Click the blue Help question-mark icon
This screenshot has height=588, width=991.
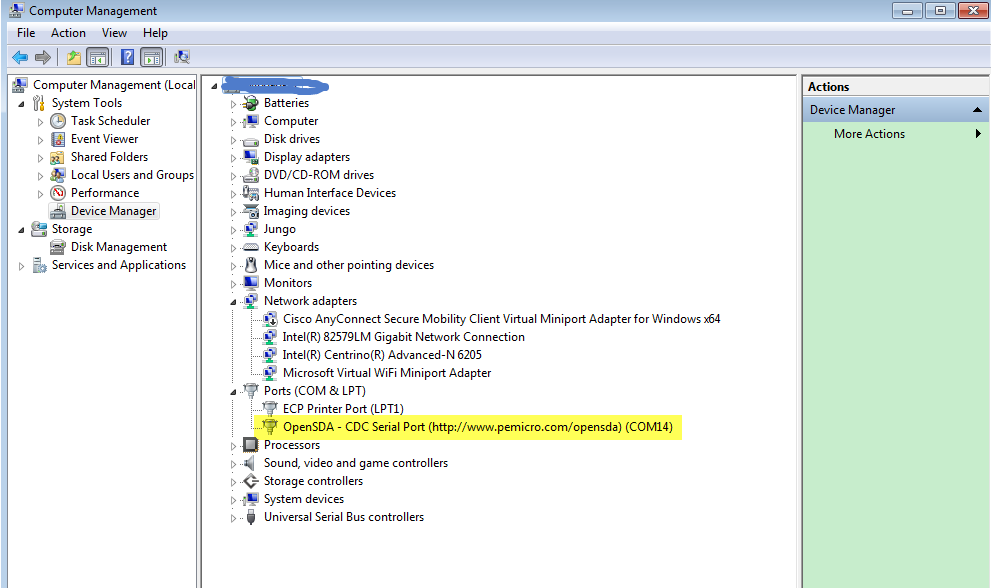pos(127,58)
